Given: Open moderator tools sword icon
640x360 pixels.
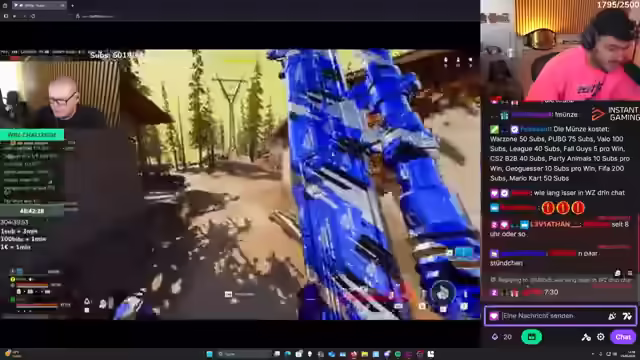Looking at the screenshot, I should tap(586, 337).
